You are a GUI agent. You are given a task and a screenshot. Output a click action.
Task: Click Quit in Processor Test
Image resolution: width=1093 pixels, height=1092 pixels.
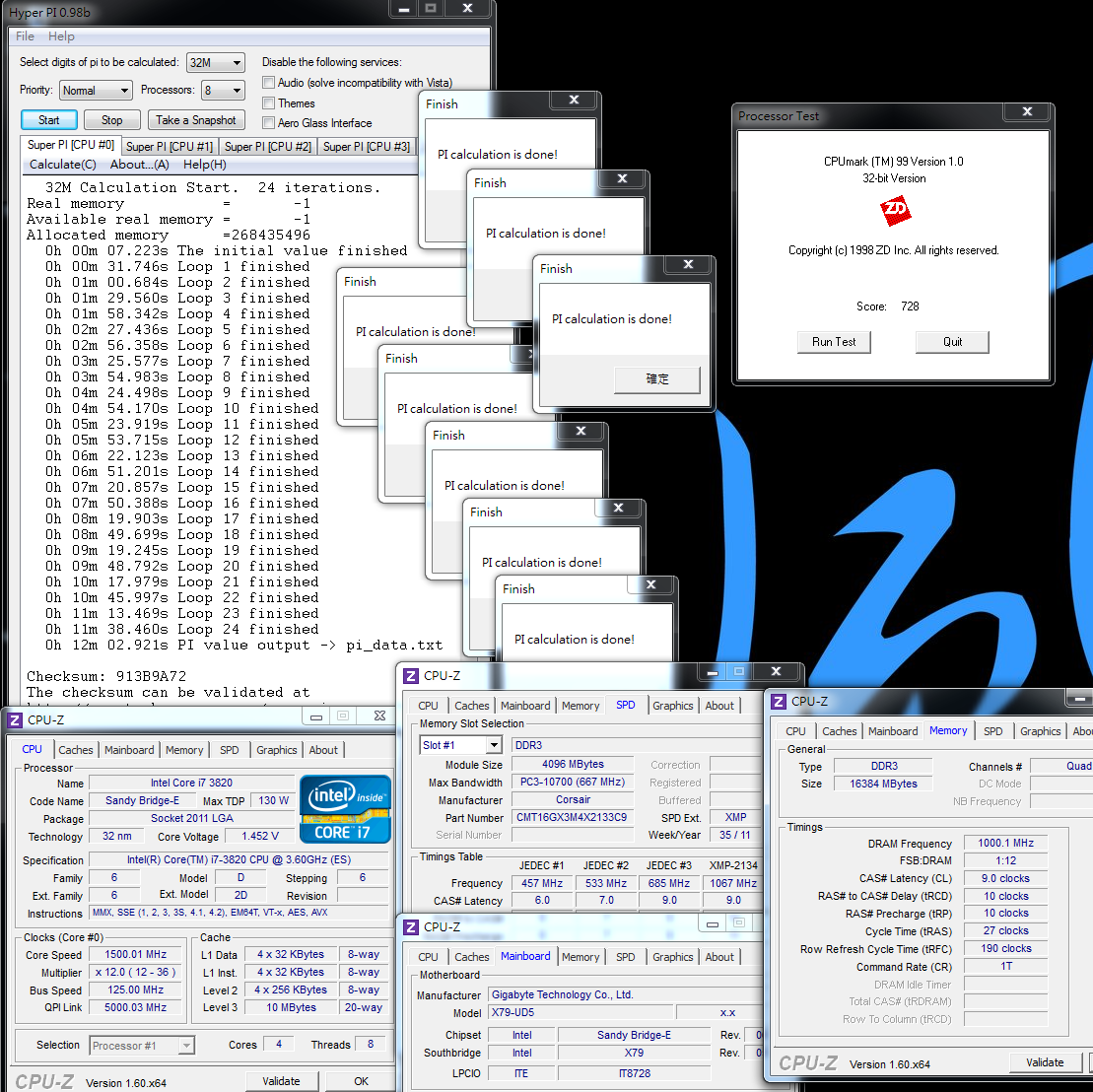(x=952, y=341)
